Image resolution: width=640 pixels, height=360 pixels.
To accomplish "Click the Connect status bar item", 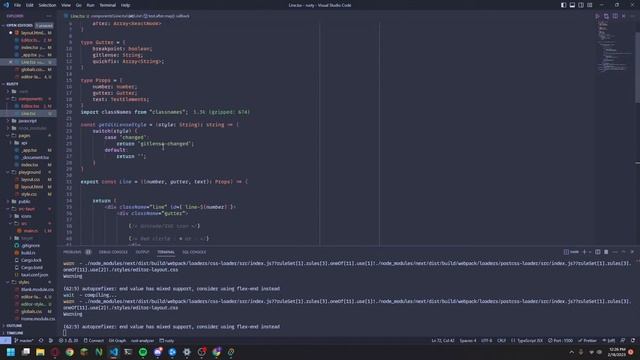I will pyautogui.click(x=93, y=340).
